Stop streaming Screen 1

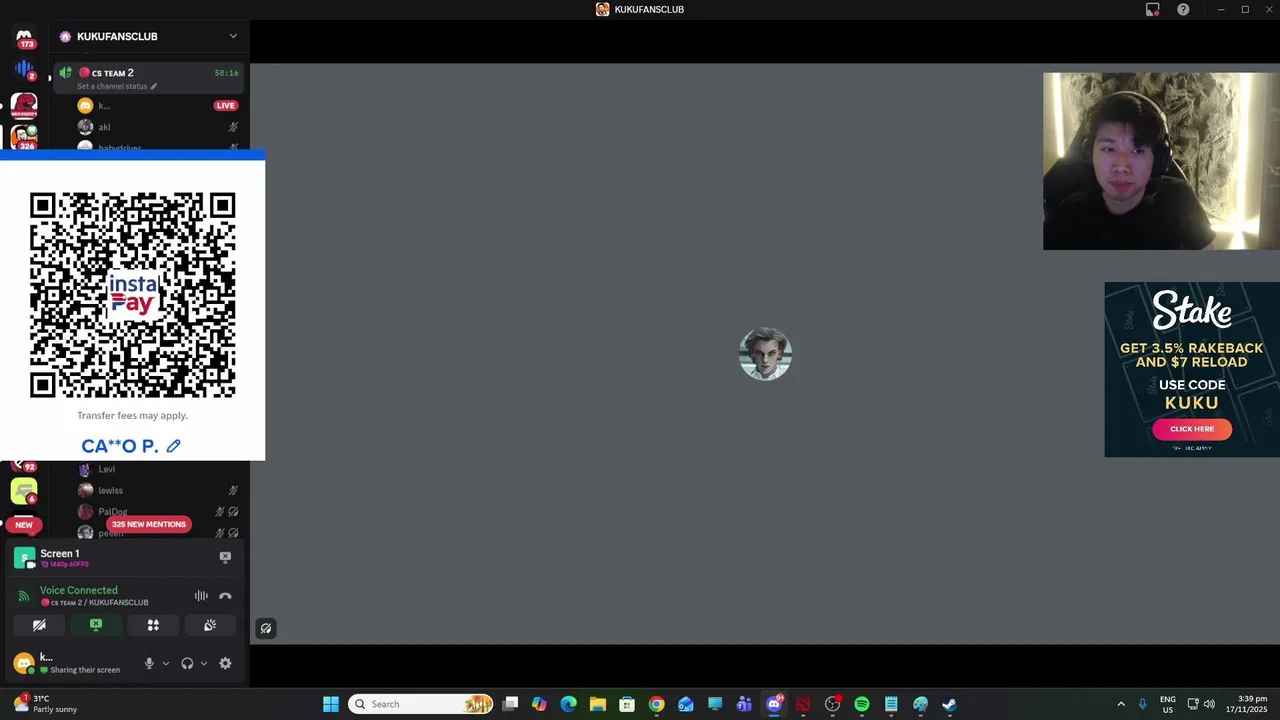coord(225,557)
